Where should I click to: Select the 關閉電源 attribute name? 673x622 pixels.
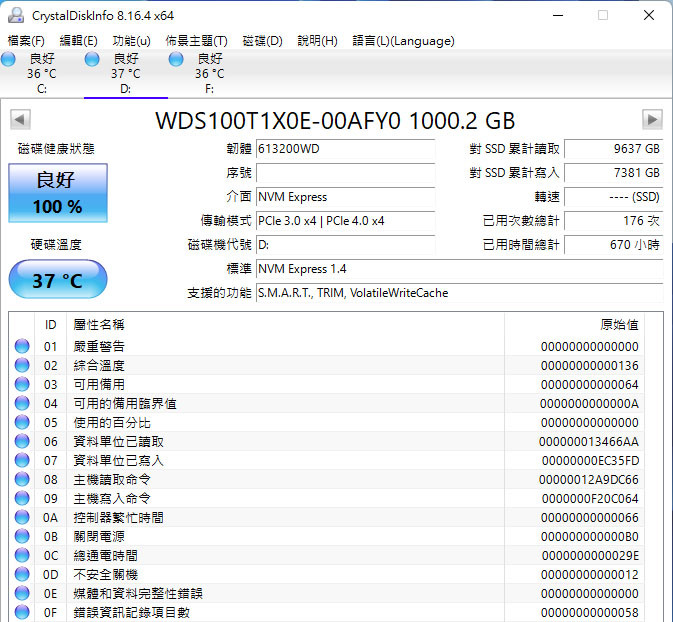coord(99,536)
